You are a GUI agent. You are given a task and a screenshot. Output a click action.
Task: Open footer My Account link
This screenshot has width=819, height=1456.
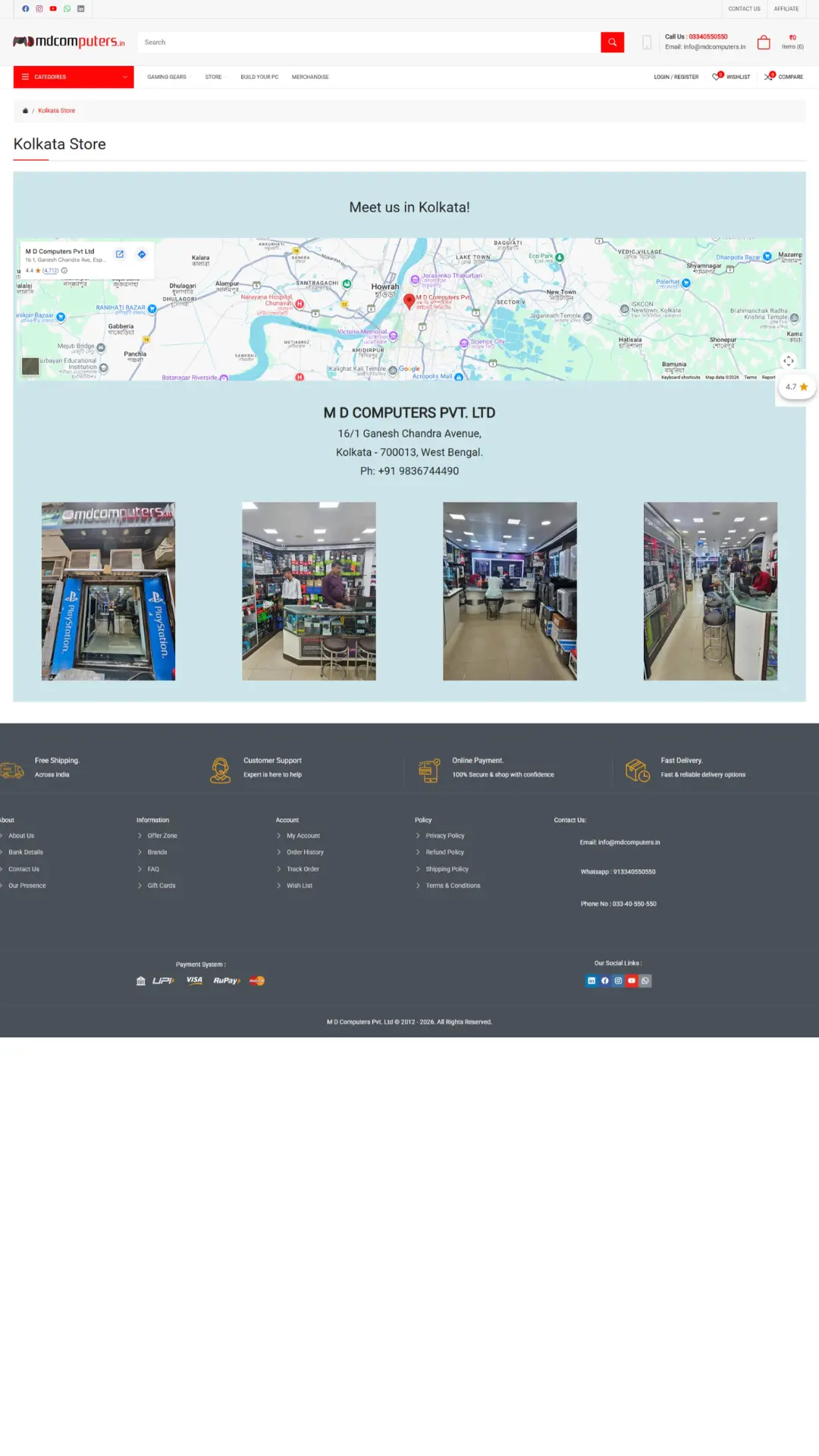click(x=303, y=836)
